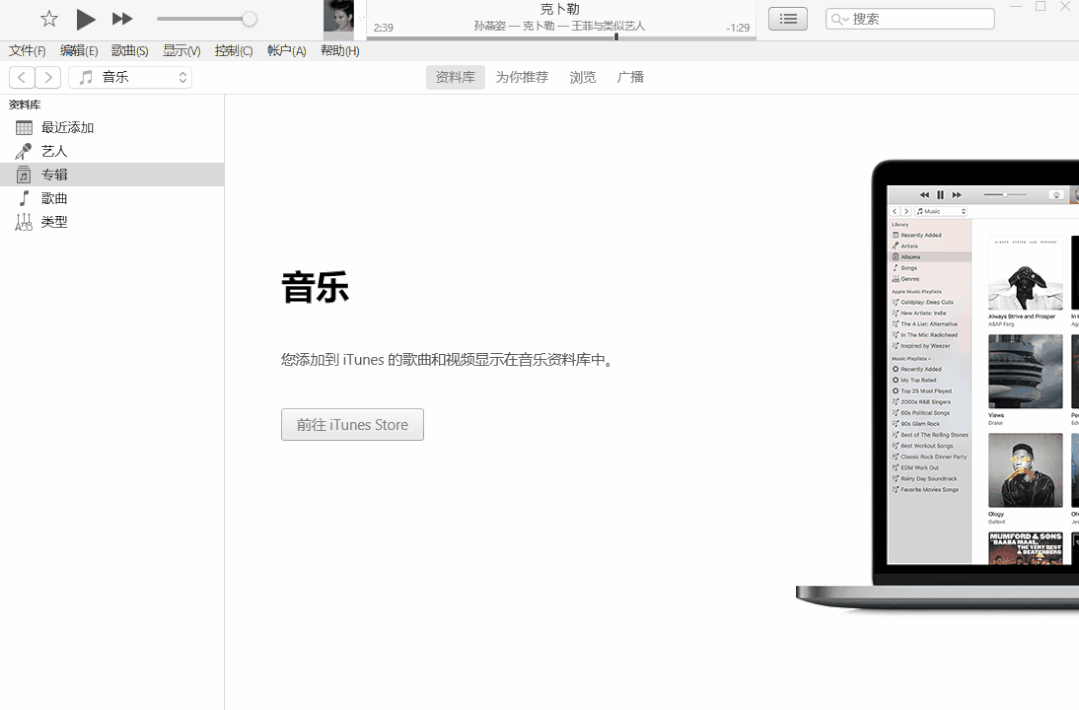Open the 控制(C) menu
Image resolution: width=1079 pixels, height=710 pixels.
233,51
